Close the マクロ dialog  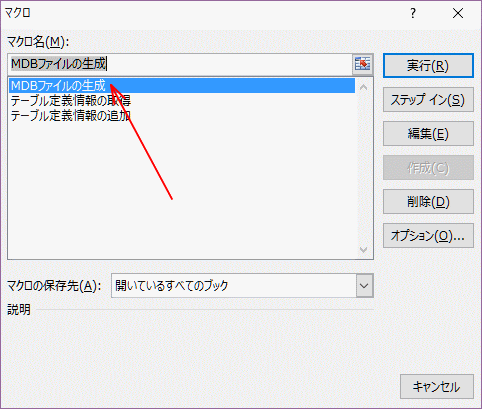point(458,13)
